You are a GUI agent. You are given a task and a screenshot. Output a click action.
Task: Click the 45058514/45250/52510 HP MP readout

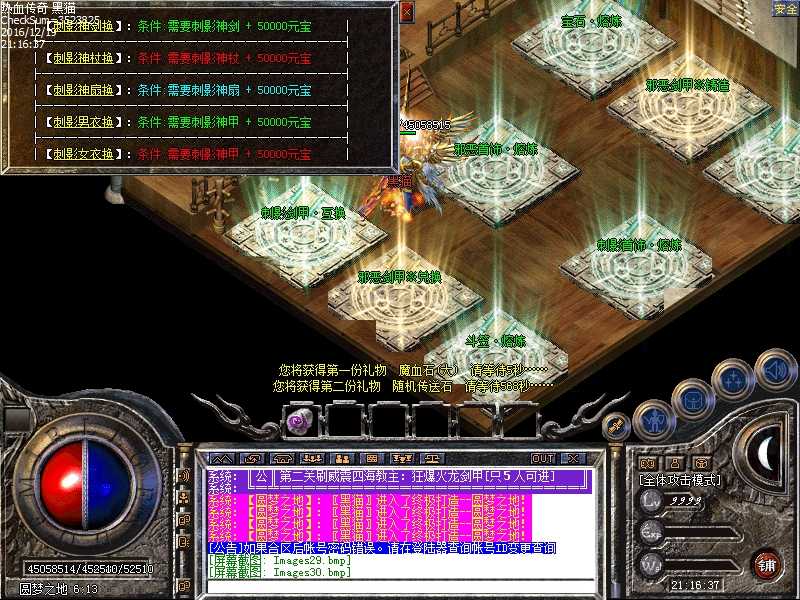coord(90,568)
